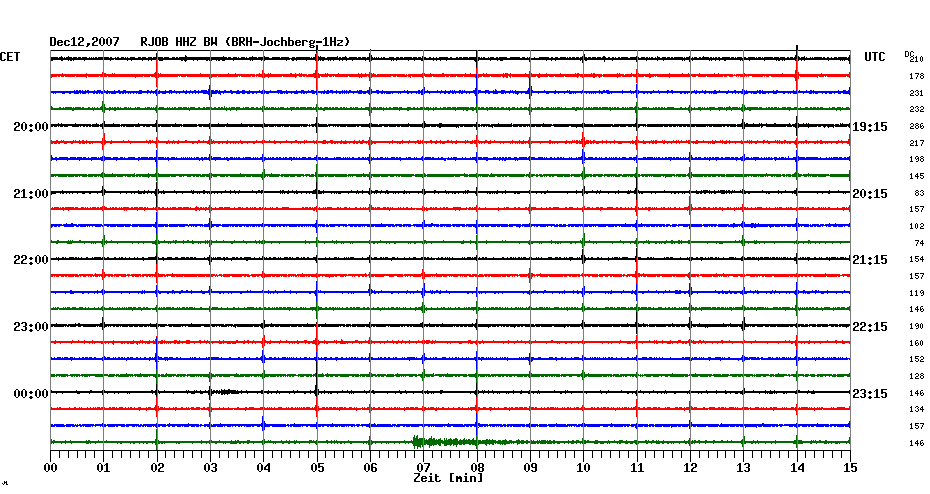Click DC value 160

[917, 343]
